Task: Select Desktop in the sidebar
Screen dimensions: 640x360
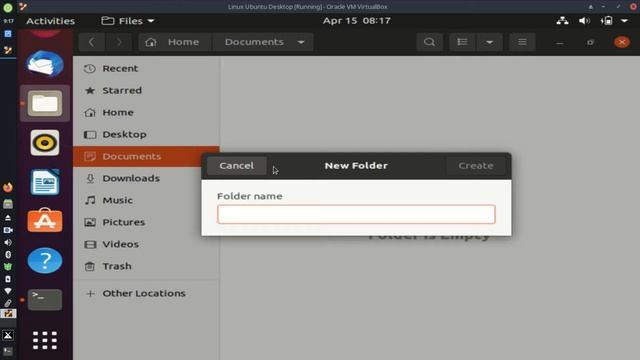Action: click(x=146, y=134)
